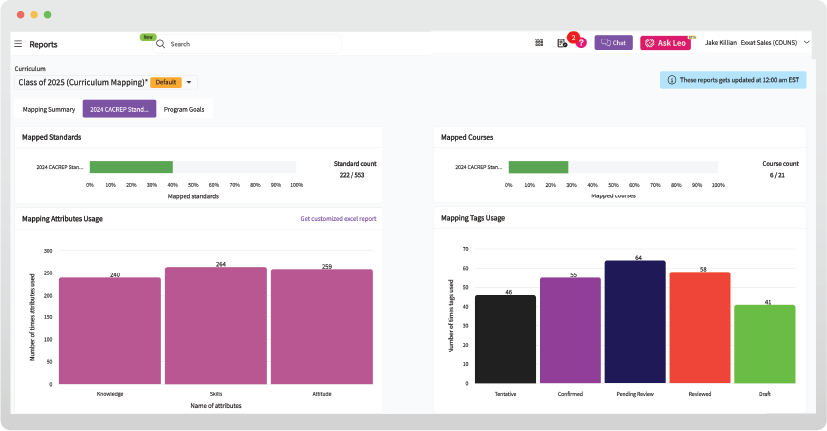Image resolution: width=827 pixels, height=431 pixels.
Task: Click the red Reviewed tag bar
Action: pyautogui.click(x=700, y=328)
